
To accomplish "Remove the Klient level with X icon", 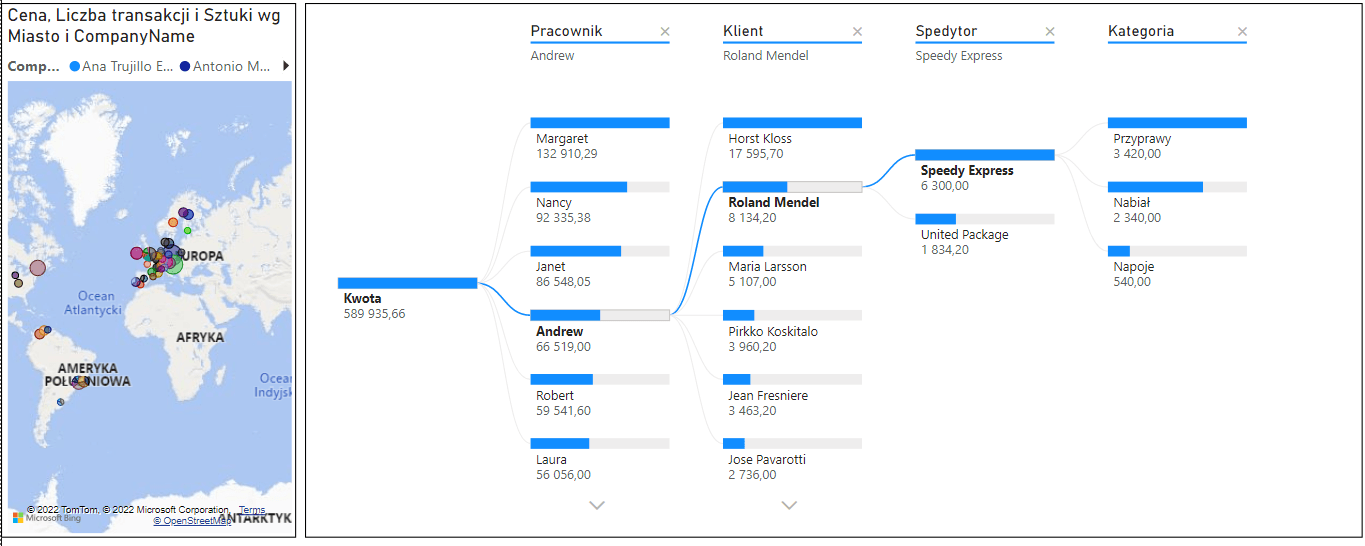I will 857,32.
